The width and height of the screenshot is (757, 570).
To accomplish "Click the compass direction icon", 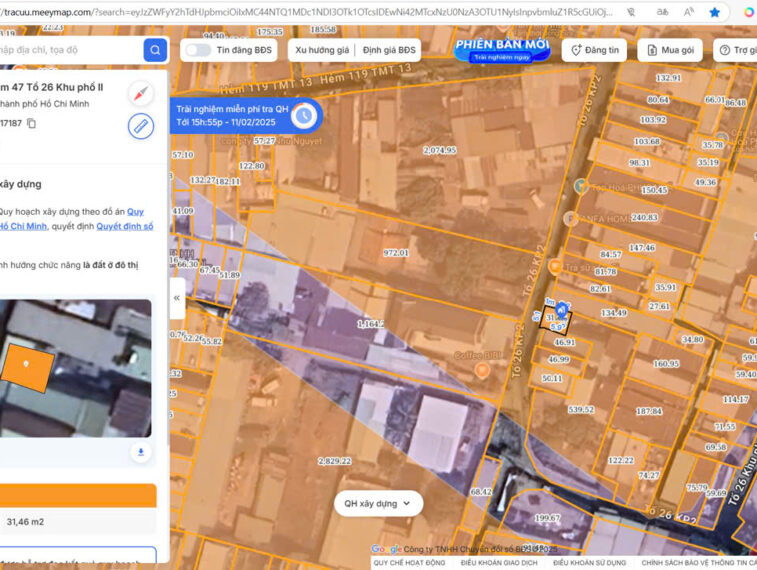I will [x=141, y=94].
